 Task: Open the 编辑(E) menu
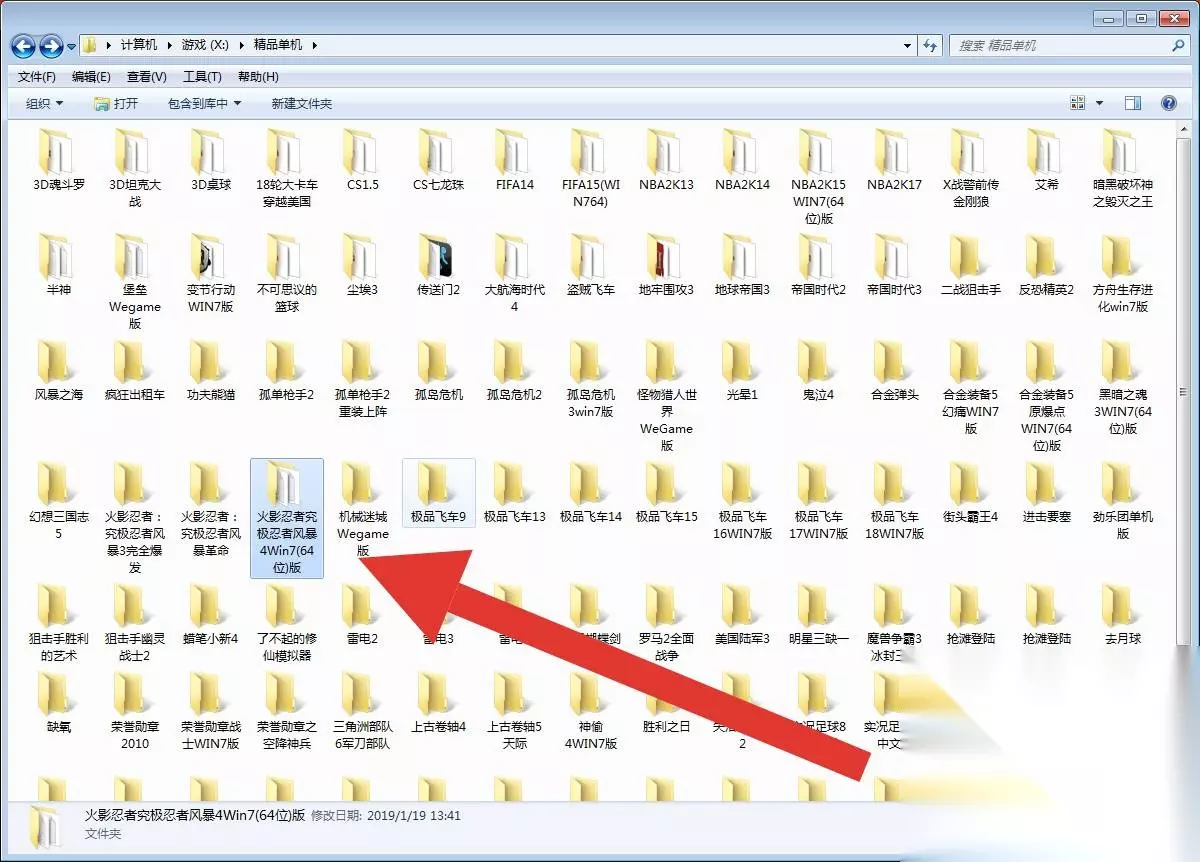(91, 77)
